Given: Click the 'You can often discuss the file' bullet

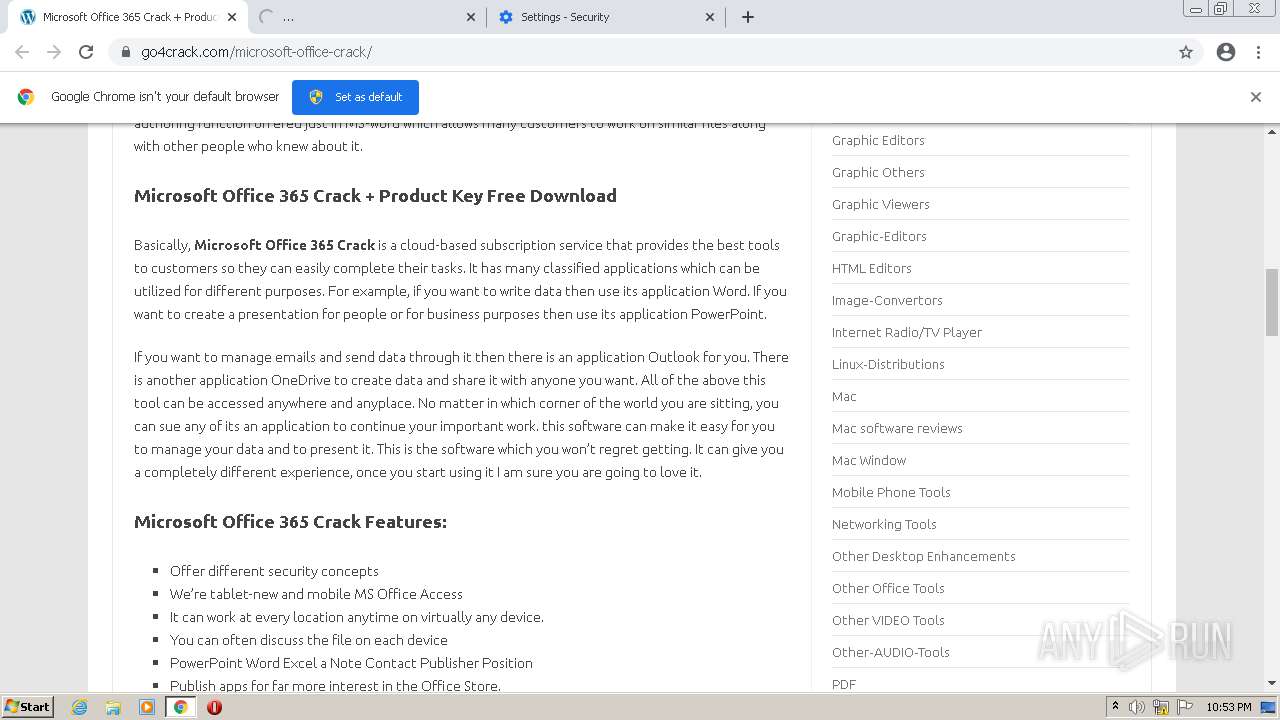Looking at the screenshot, I should 309,640.
